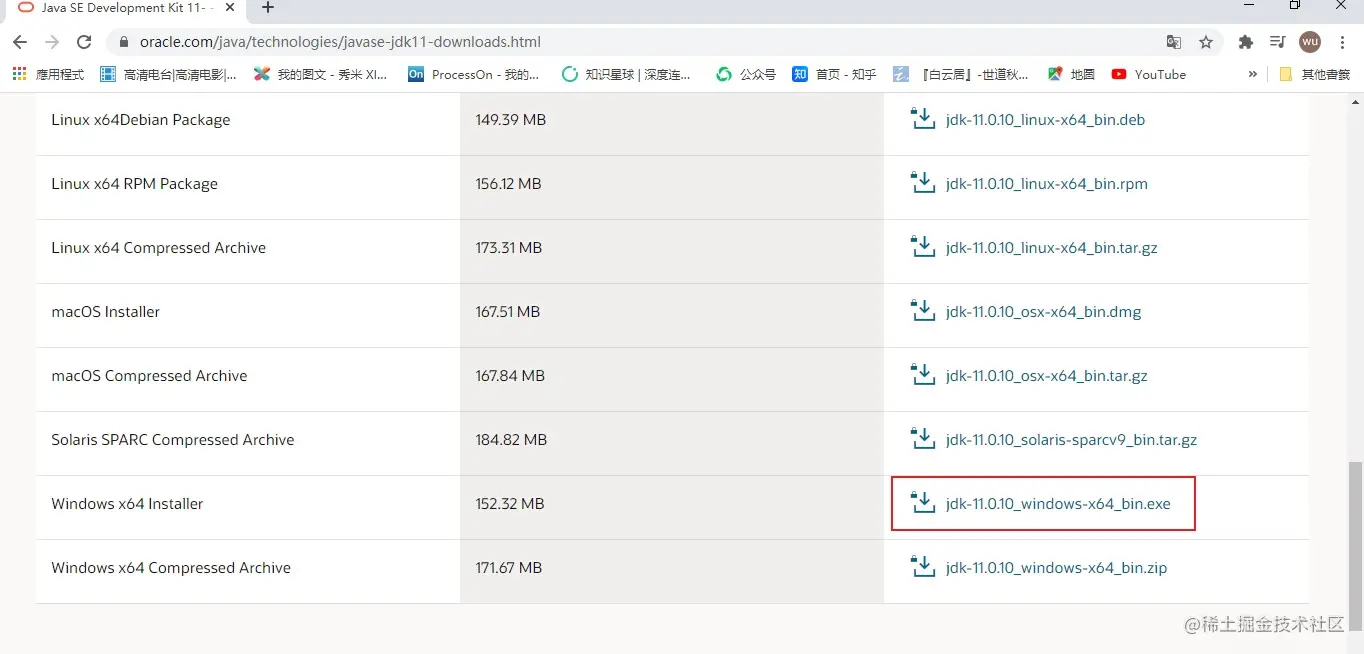Open the Apps grid bookmark icon
This screenshot has width=1364, height=654.
click(19, 74)
